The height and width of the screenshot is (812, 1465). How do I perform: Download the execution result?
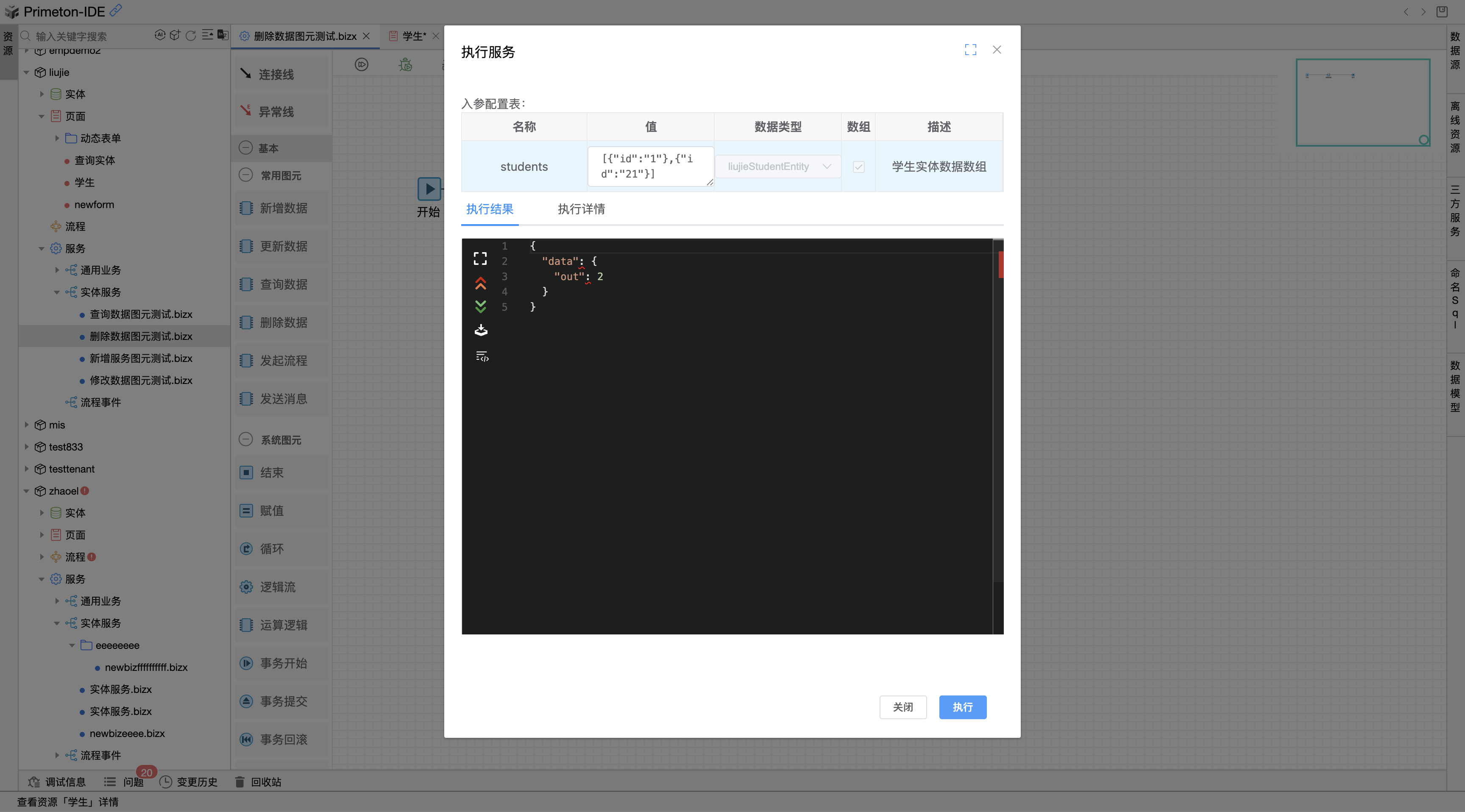(481, 330)
